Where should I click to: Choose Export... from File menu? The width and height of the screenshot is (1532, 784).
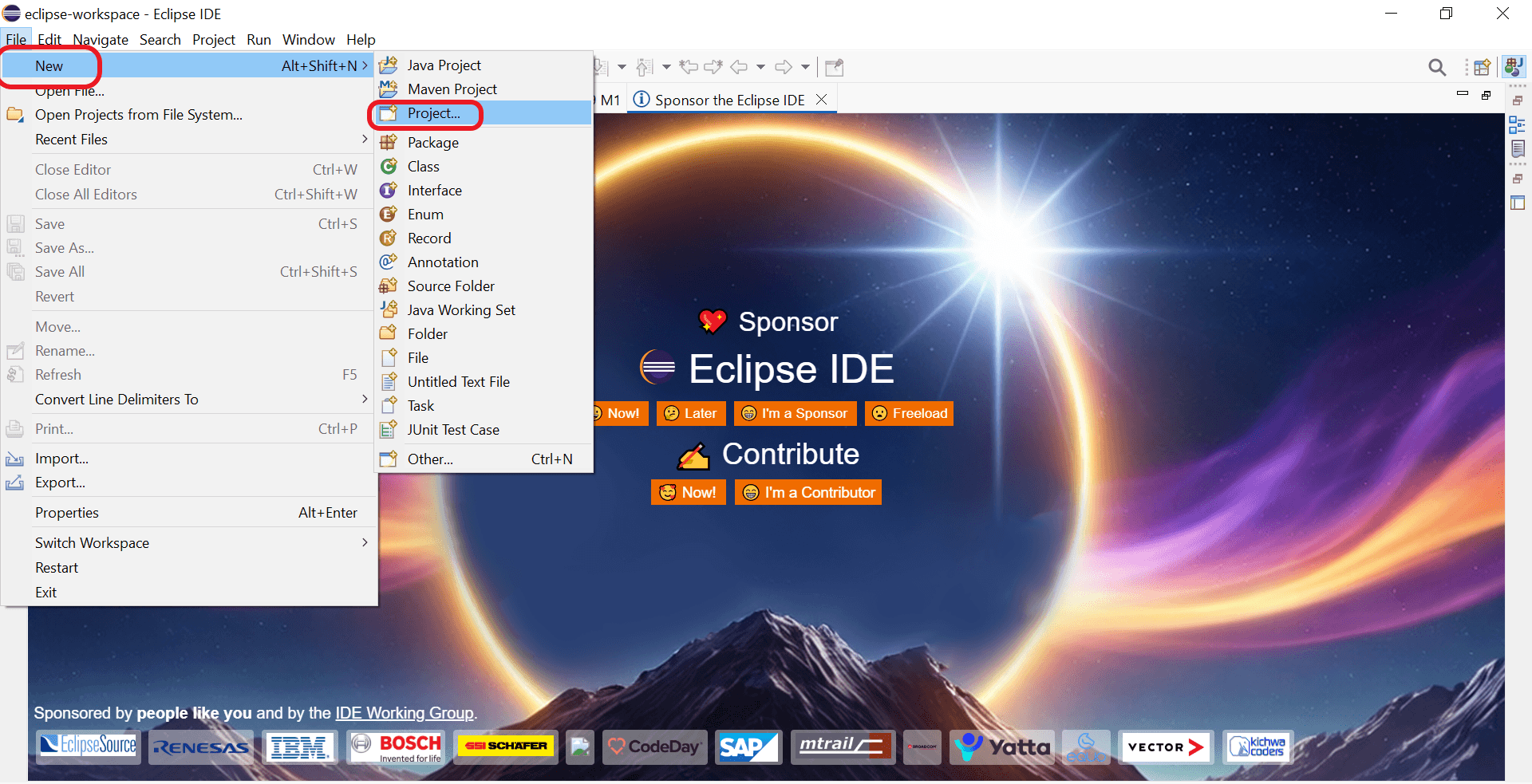[x=190, y=483]
